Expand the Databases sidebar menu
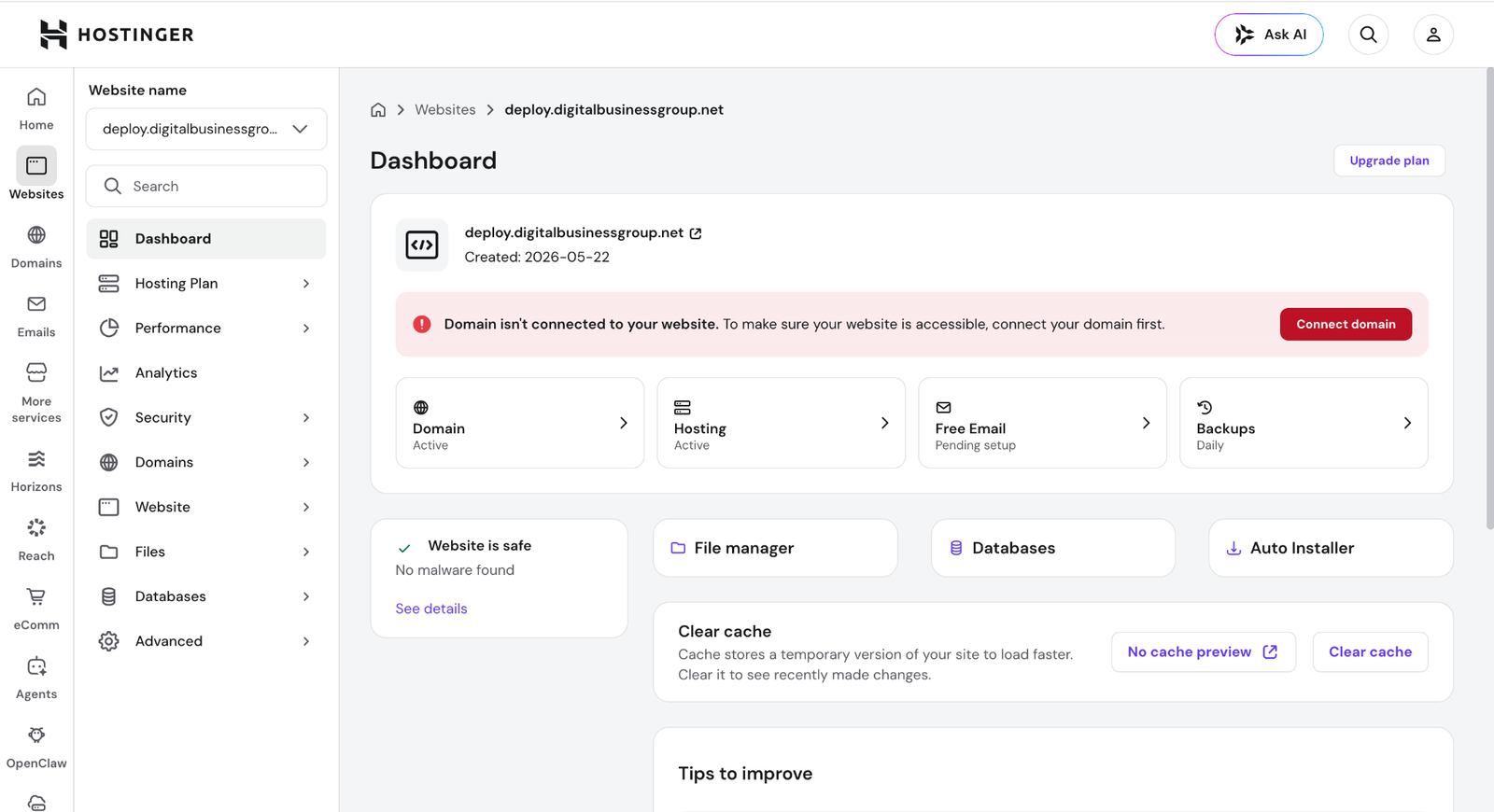 click(x=206, y=597)
